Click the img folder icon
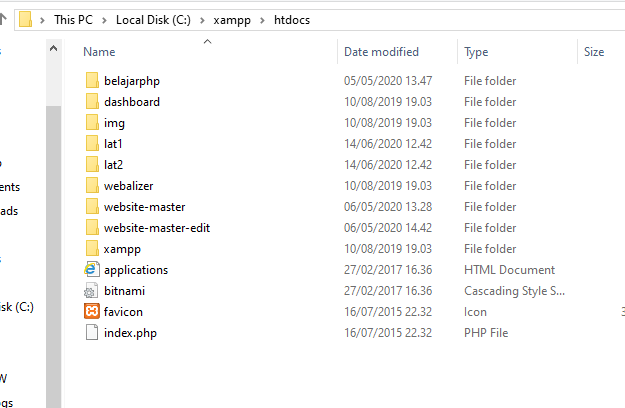Image resolution: width=625 pixels, height=408 pixels. pyautogui.click(x=92, y=122)
